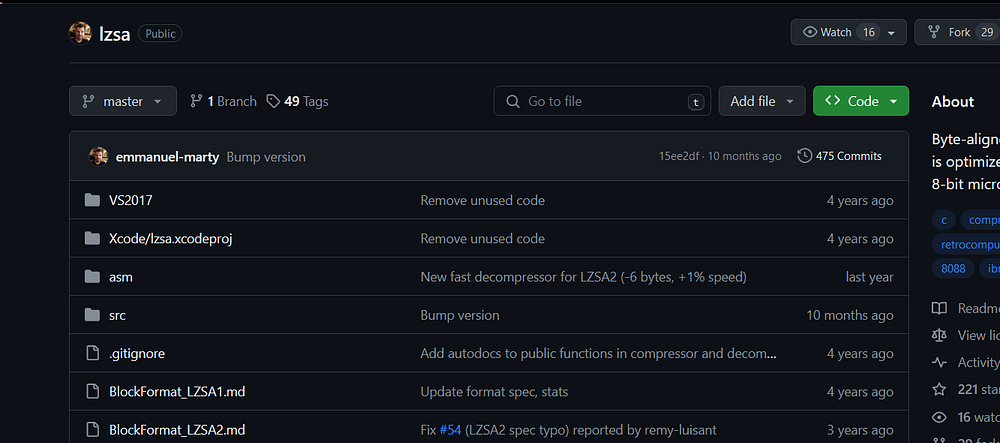This screenshot has width=1000, height=443.
Task: Click the c topic tag
Action: pos(943,220)
